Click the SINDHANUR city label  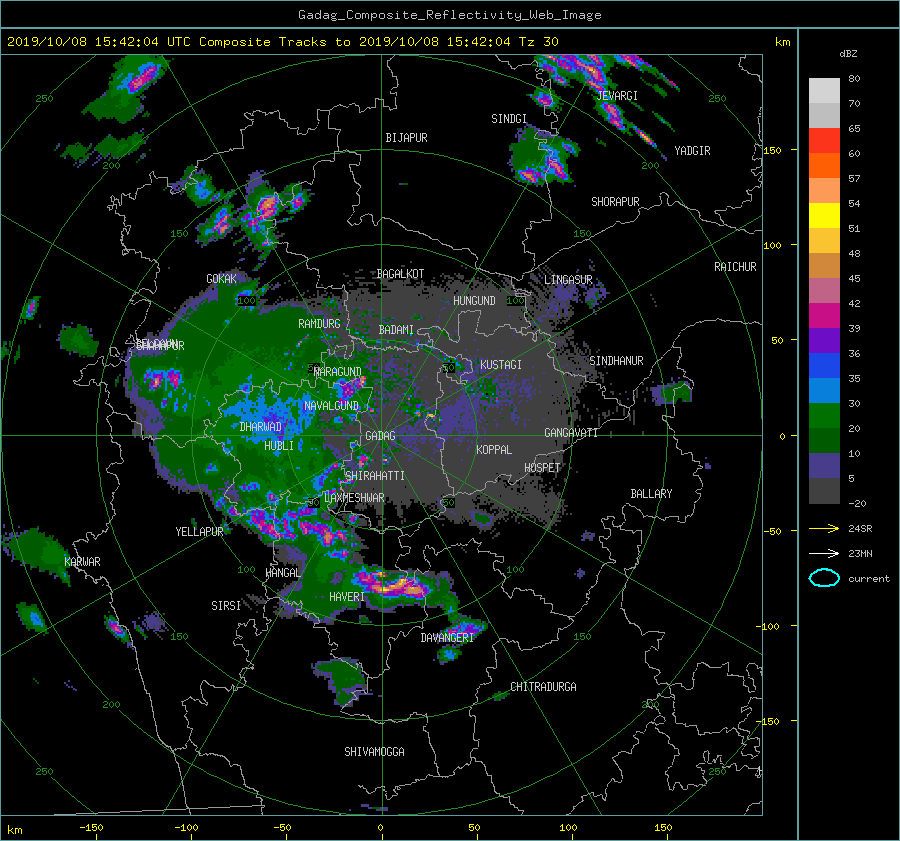(x=616, y=361)
